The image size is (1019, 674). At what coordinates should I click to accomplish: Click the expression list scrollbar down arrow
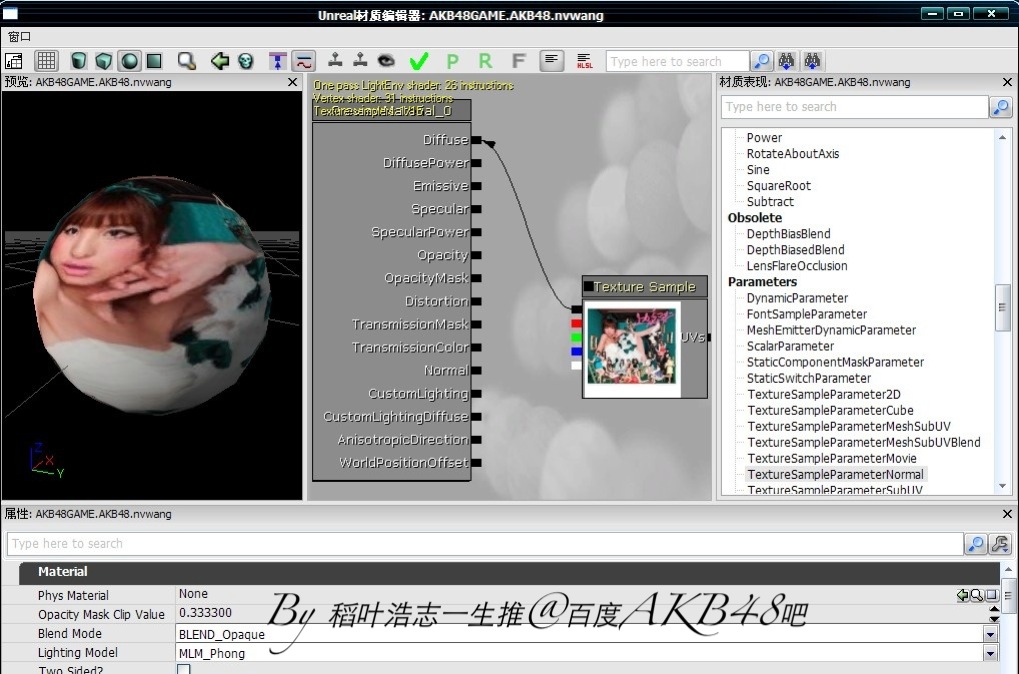[x=1002, y=486]
